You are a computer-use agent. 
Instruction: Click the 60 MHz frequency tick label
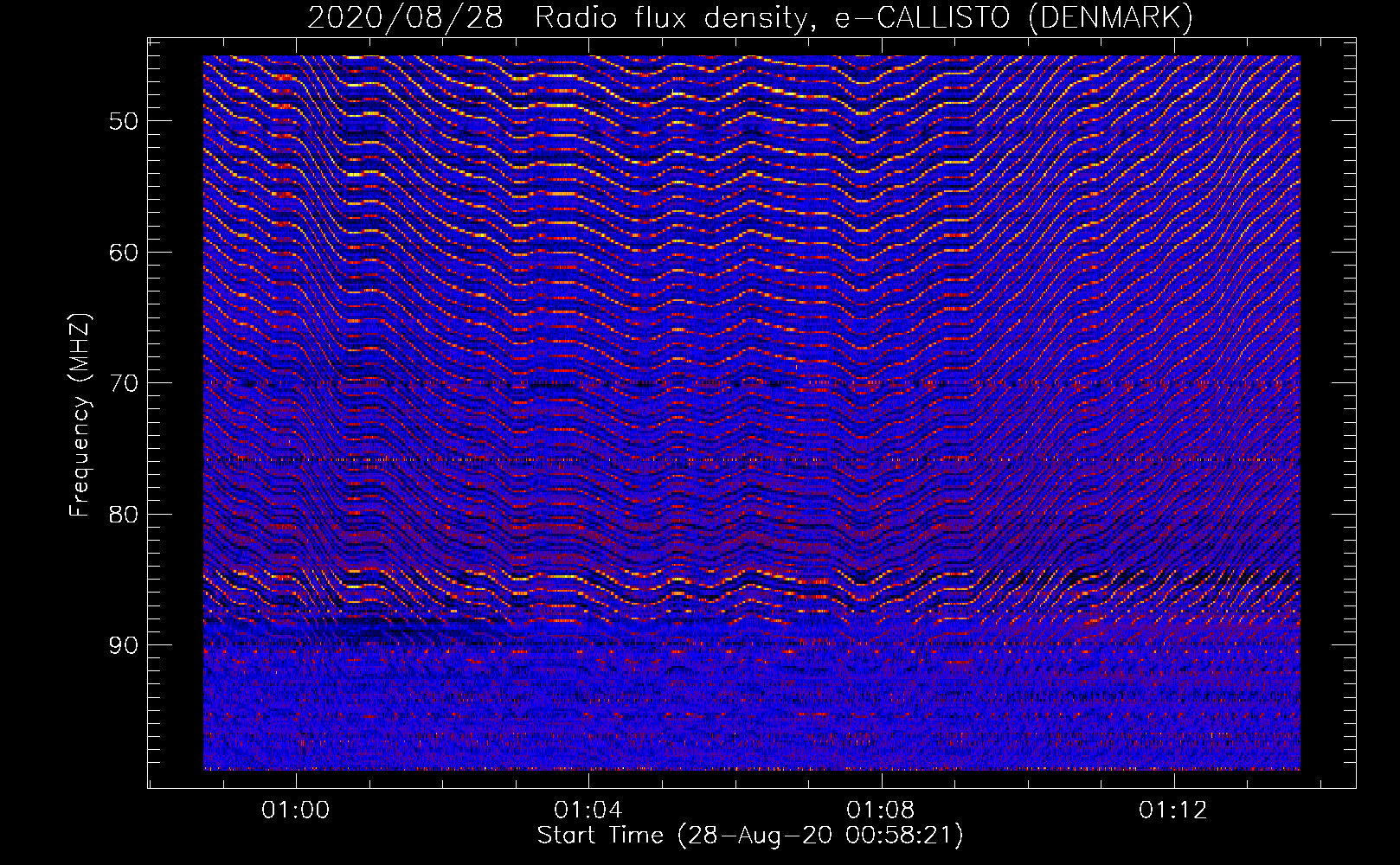[x=124, y=253]
